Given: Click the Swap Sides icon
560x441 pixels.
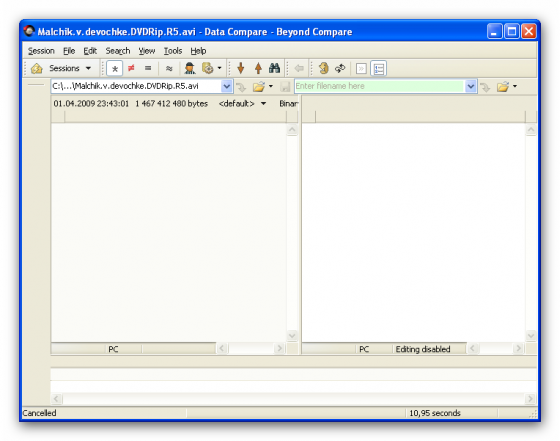Looking at the screenshot, I should [340, 68].
